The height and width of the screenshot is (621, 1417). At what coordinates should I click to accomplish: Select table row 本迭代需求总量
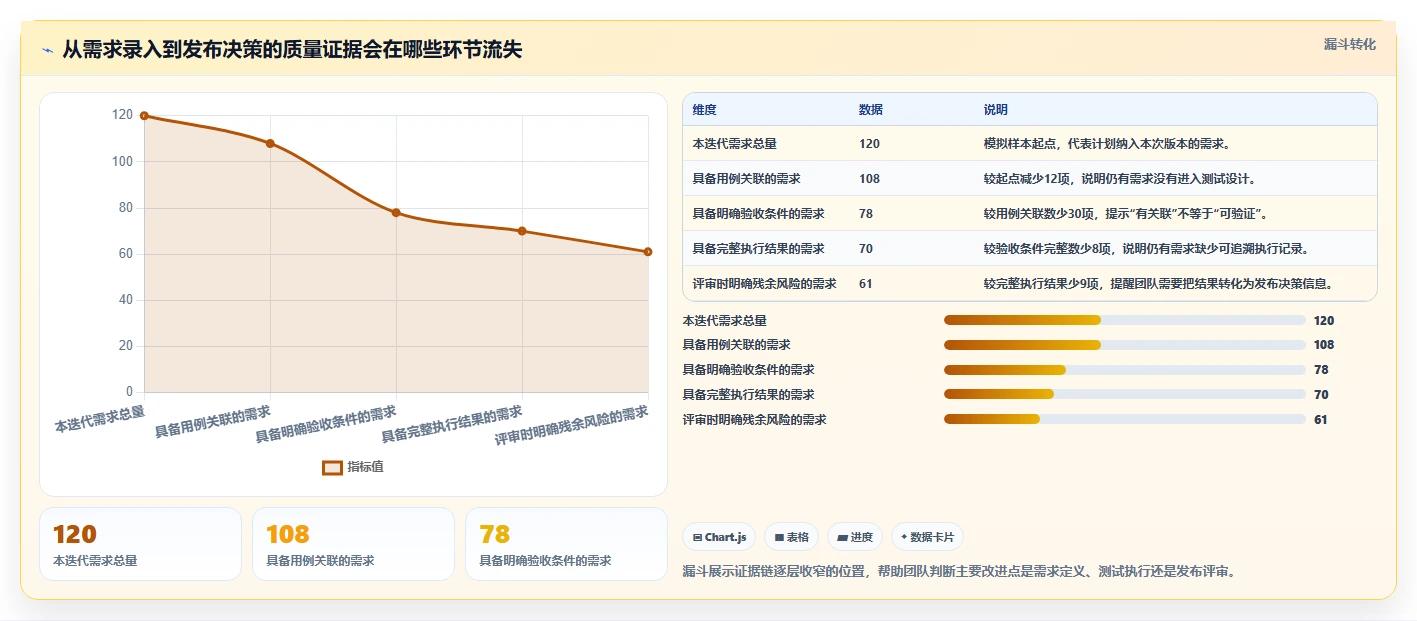coord(1029,143)
